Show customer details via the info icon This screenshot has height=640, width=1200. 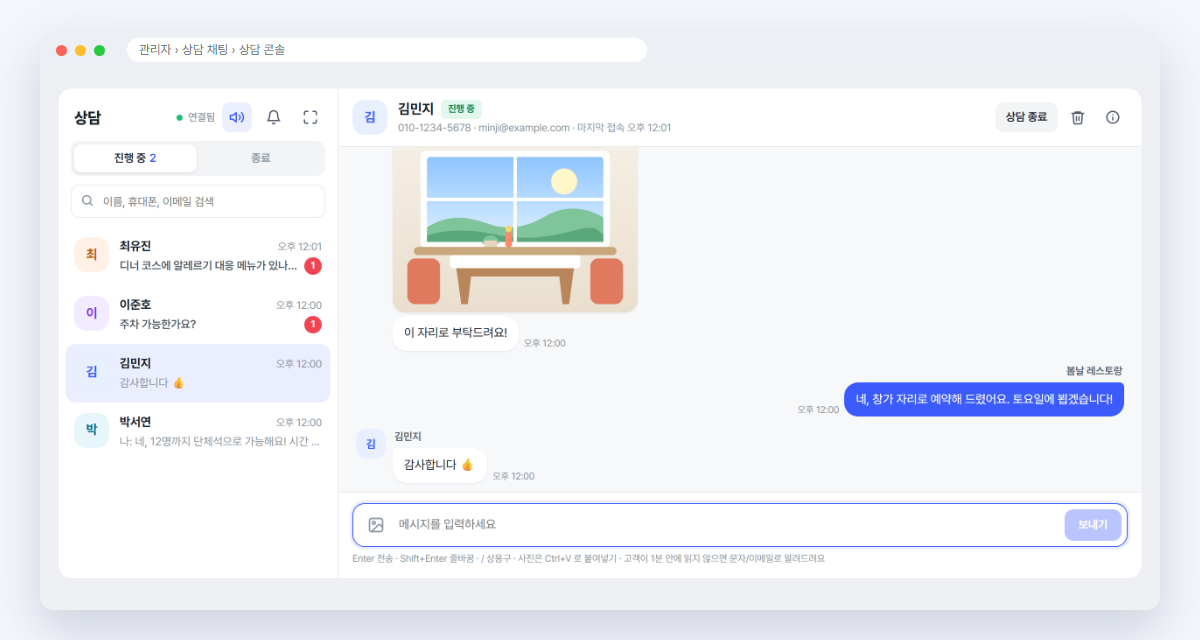[1112, 117]
